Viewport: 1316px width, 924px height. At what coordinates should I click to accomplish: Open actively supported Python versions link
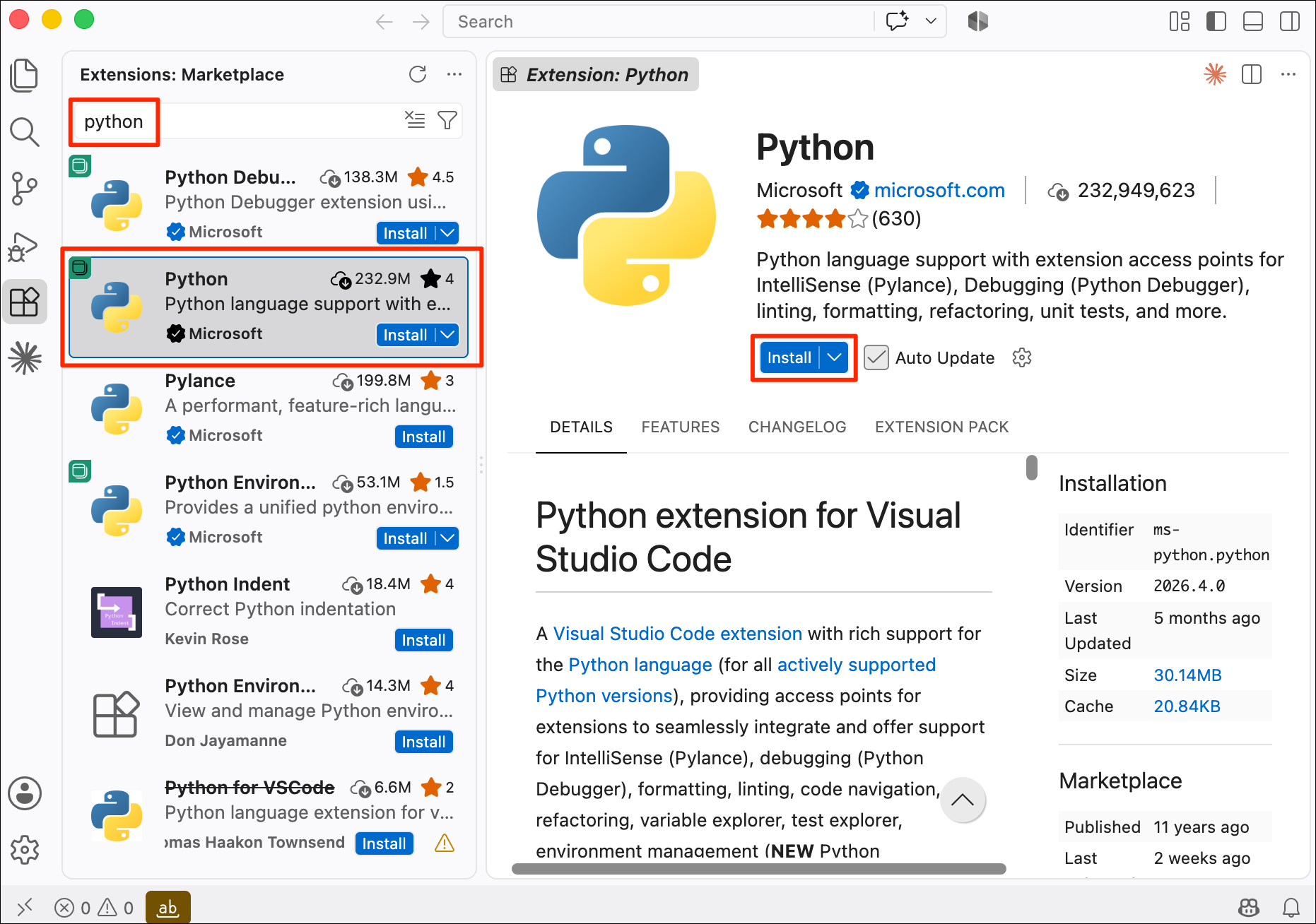[736, 680]
